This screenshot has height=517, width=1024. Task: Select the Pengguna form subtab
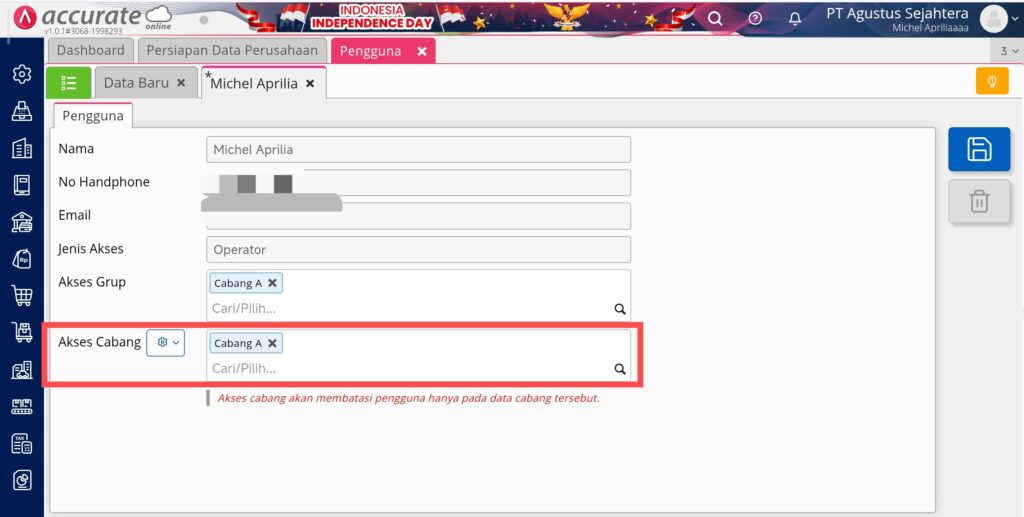coord(93,116)
